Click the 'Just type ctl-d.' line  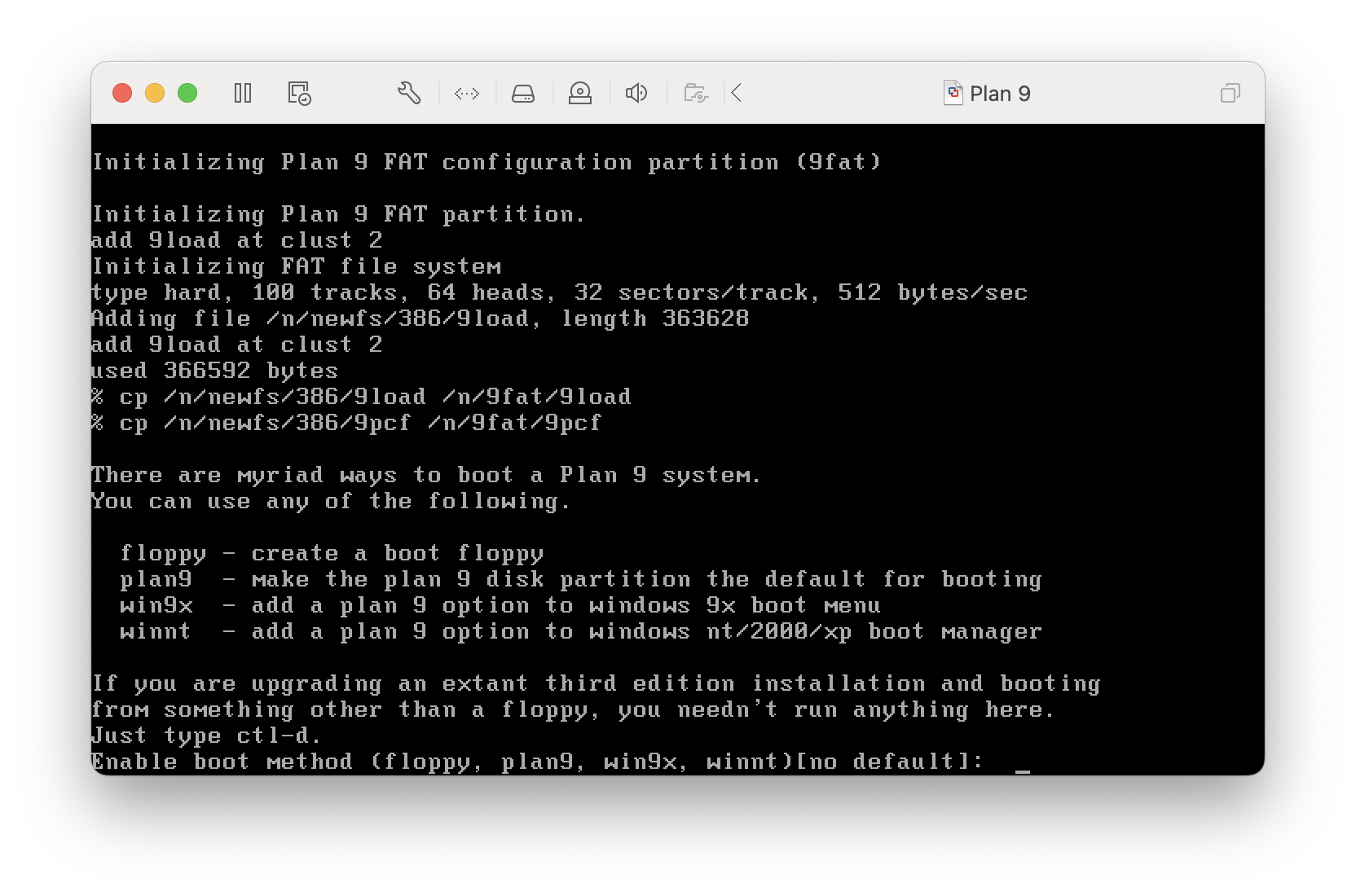tap(206, 736)
